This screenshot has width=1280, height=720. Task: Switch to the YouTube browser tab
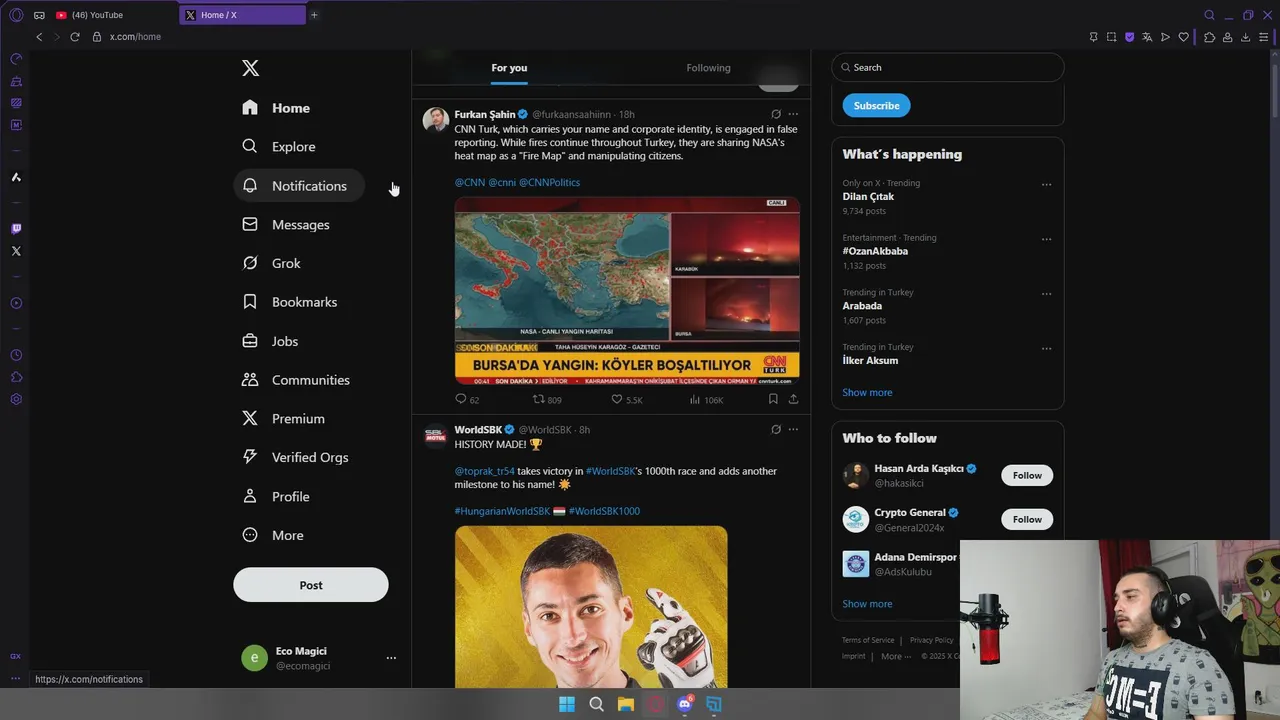pyautogui.click(x=112, y=15)
